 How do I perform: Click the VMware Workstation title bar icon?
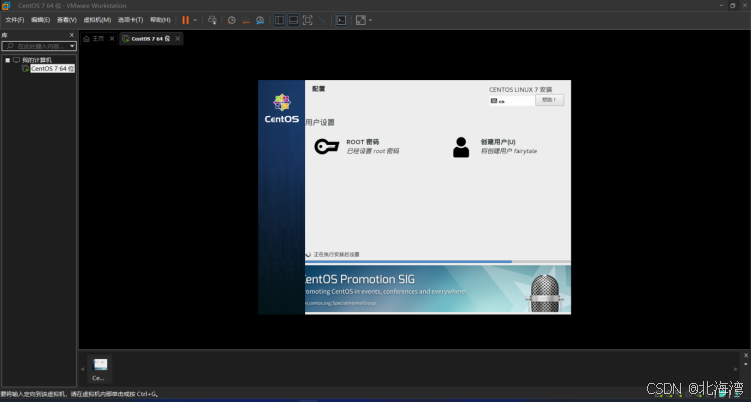click(6, 5)
